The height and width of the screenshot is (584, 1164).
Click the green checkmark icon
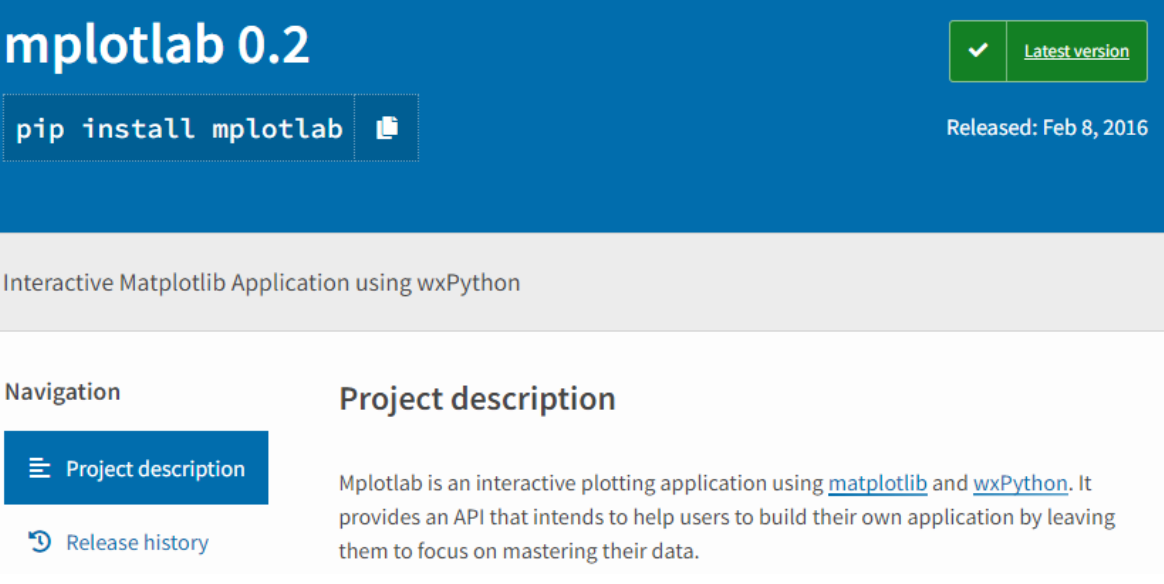pos(978,50)
